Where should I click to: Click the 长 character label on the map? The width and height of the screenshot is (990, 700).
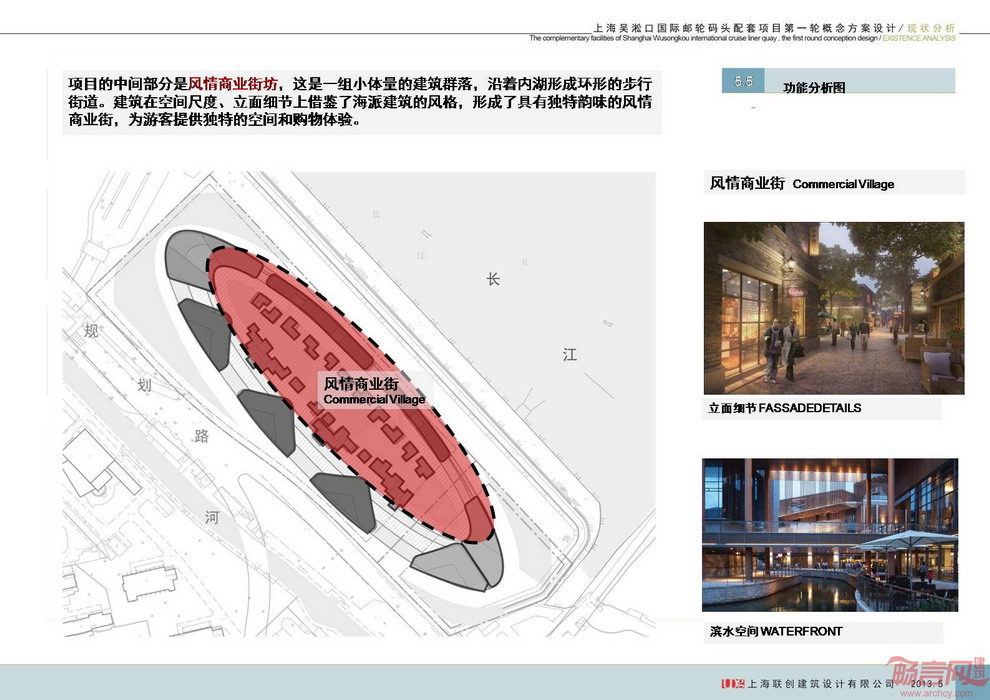492,280
